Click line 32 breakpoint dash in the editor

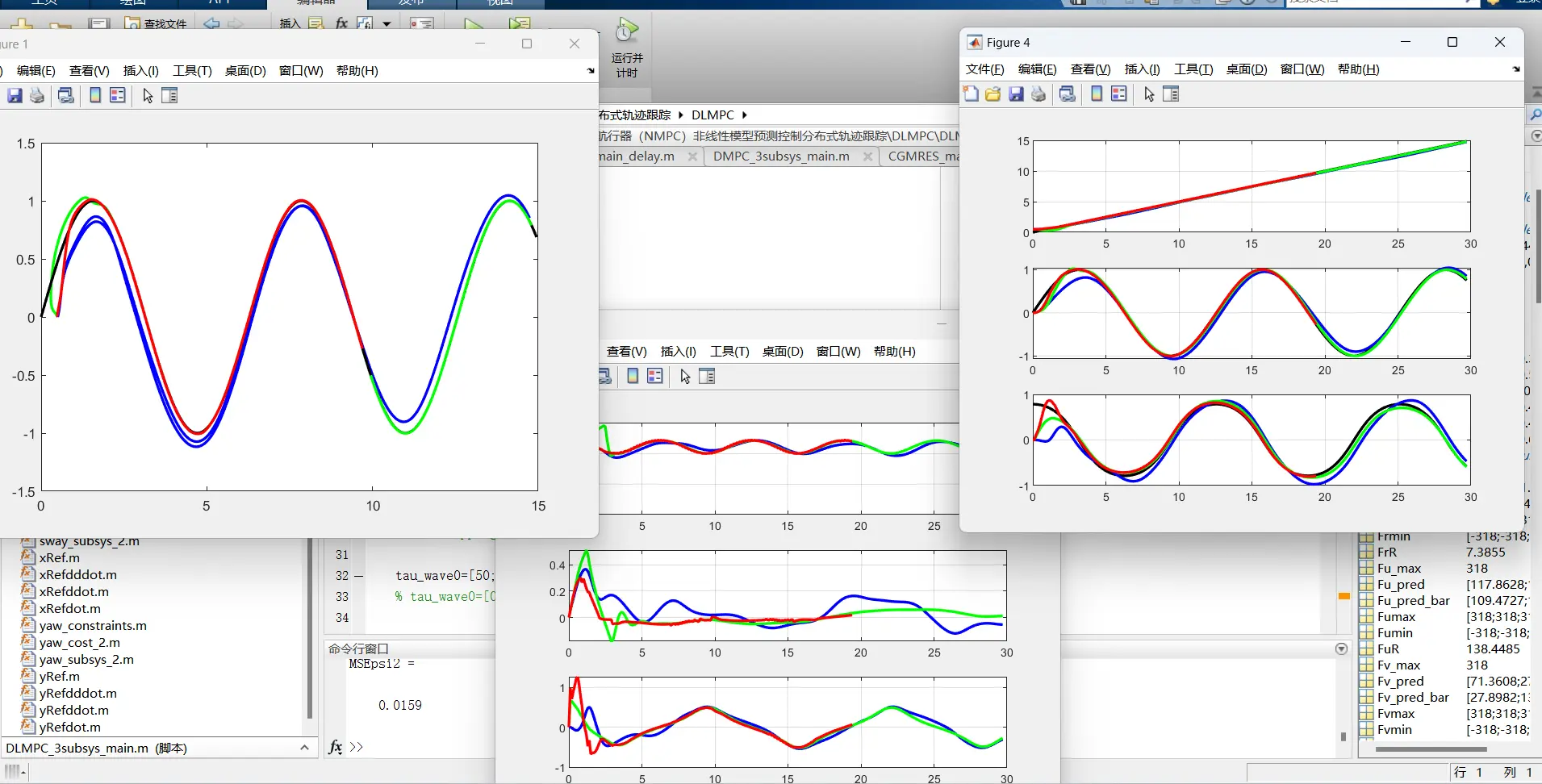pyautogui.click(x=358, y=576)
